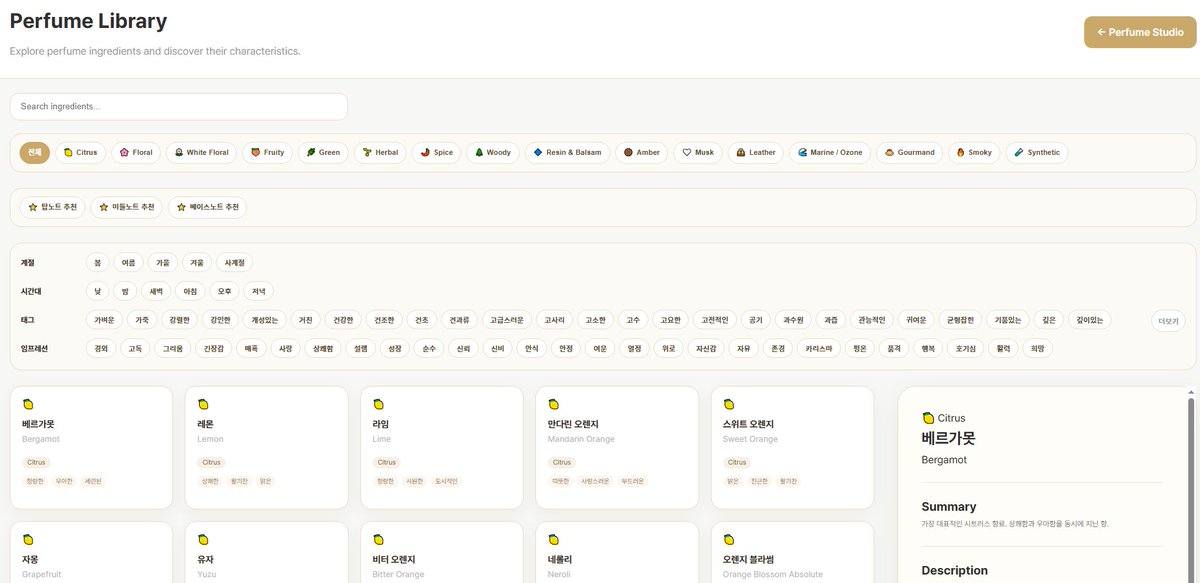The height and width of the screenshot is (583, 1200).
Task: Select the Amber category chip
Action: point(642,153)
